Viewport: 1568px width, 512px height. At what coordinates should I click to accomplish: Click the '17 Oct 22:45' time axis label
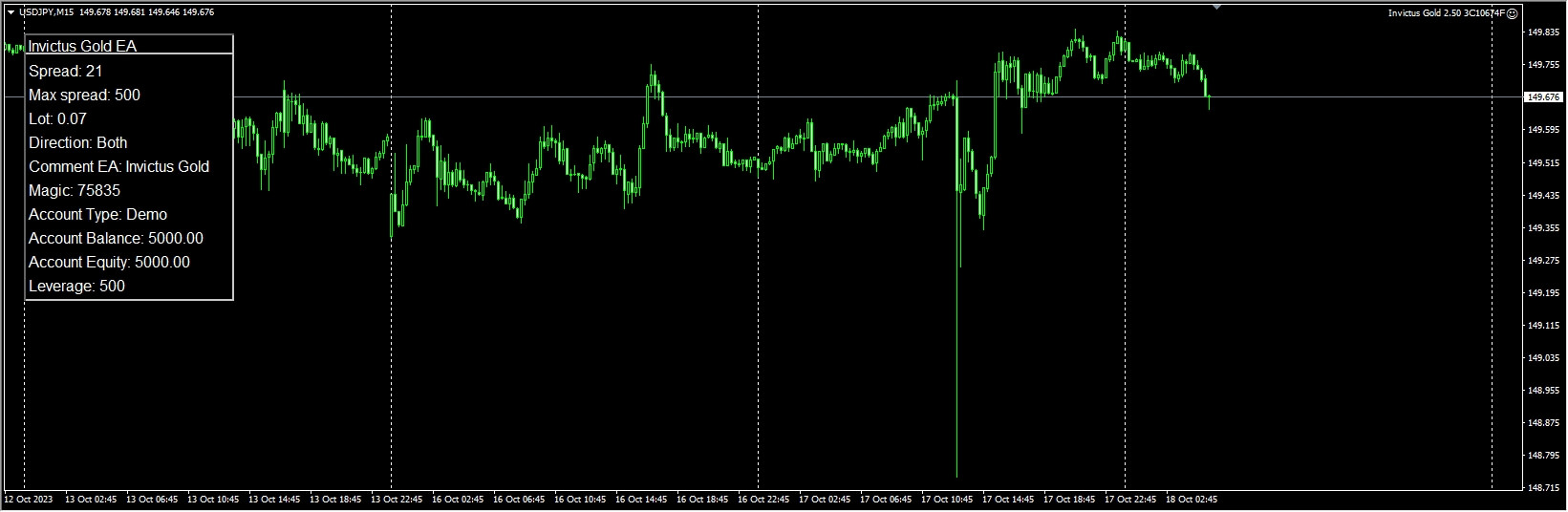coord(1130,499)
